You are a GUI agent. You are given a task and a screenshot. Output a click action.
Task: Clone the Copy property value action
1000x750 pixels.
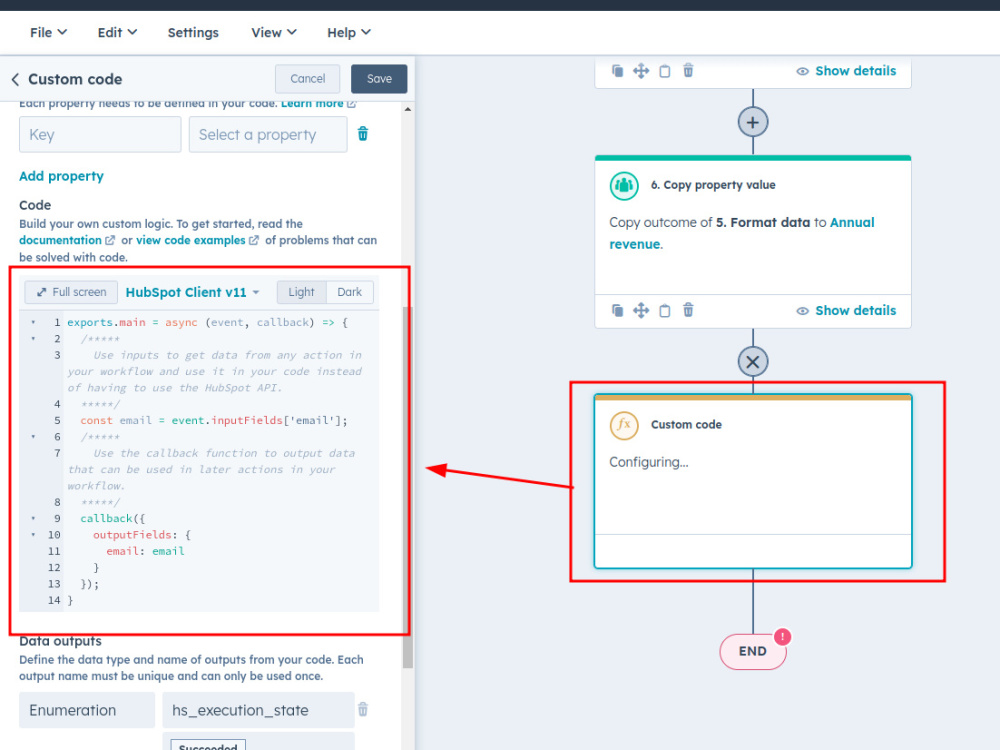[617, 310]
